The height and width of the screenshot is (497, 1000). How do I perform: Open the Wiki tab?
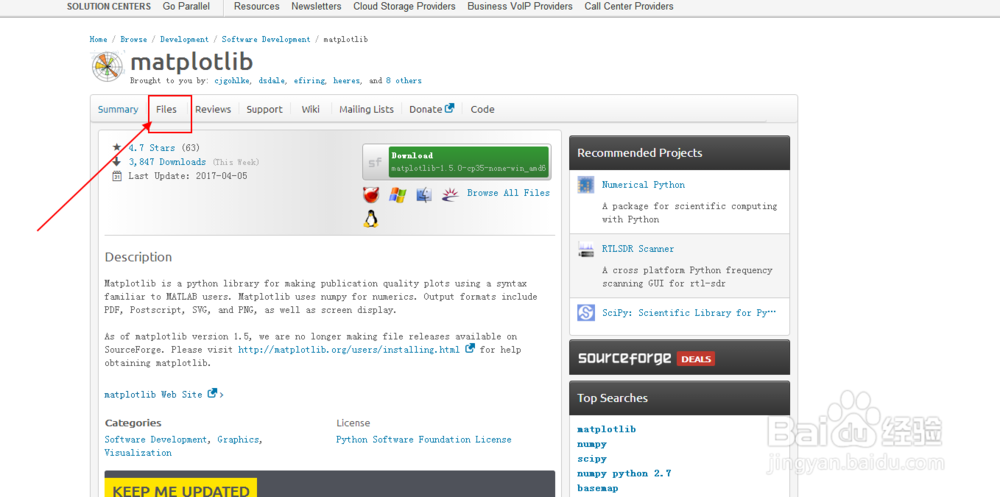[311, 110]
